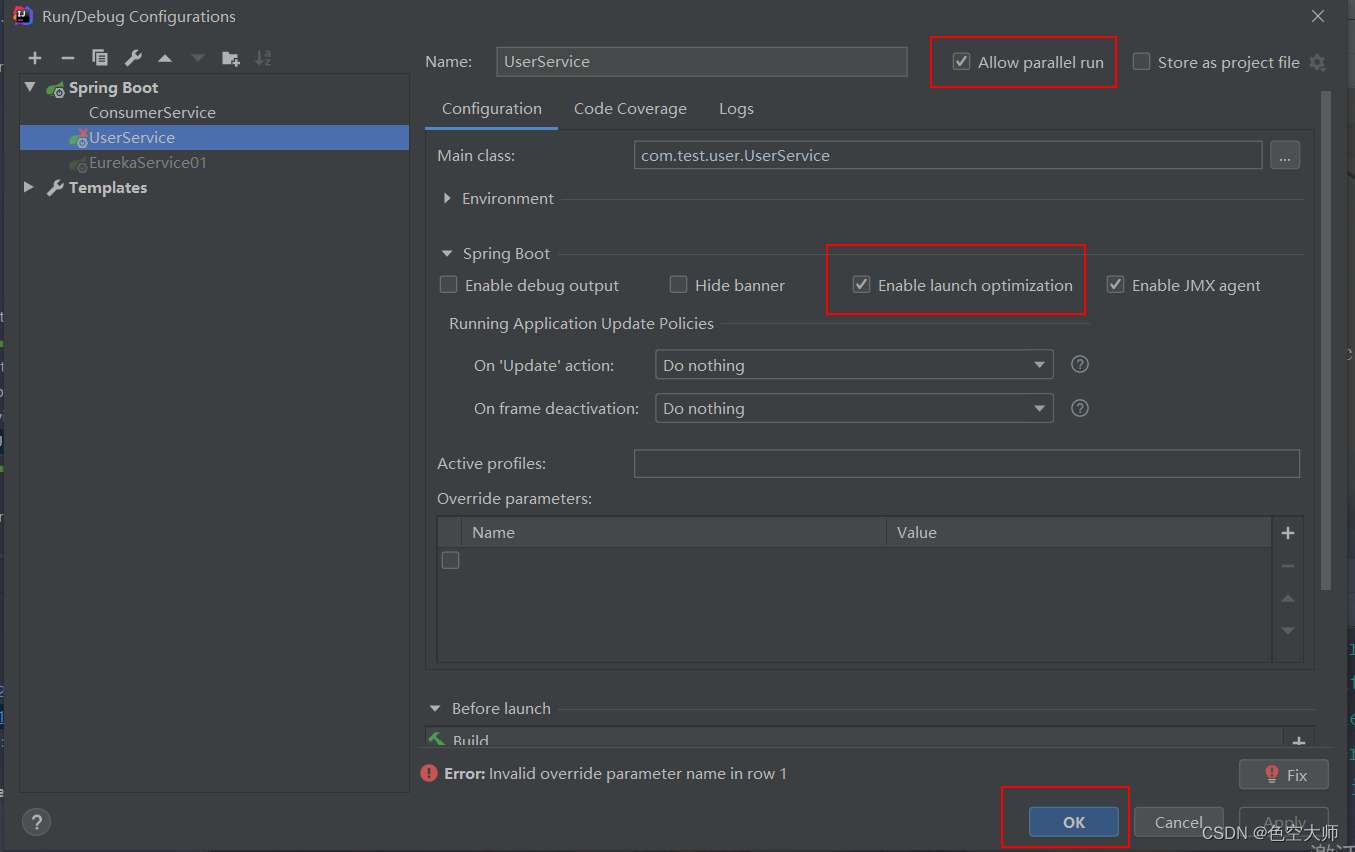
Task: Remove override parameter row with the minus icon
Action: pos(1288,566)
